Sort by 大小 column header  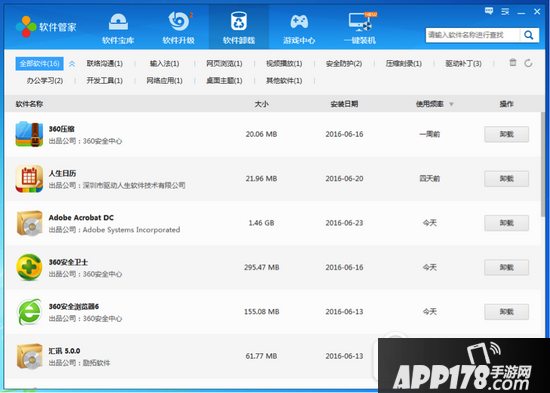(261, 104)
